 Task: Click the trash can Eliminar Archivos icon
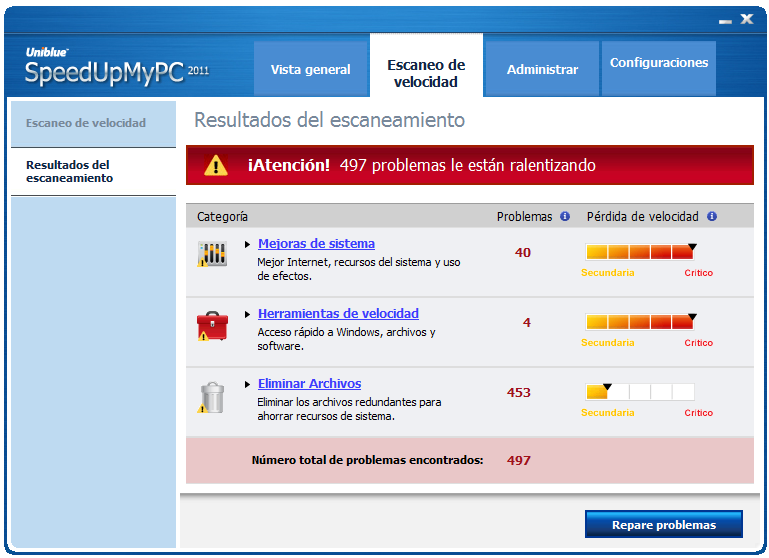pos(212,398)
